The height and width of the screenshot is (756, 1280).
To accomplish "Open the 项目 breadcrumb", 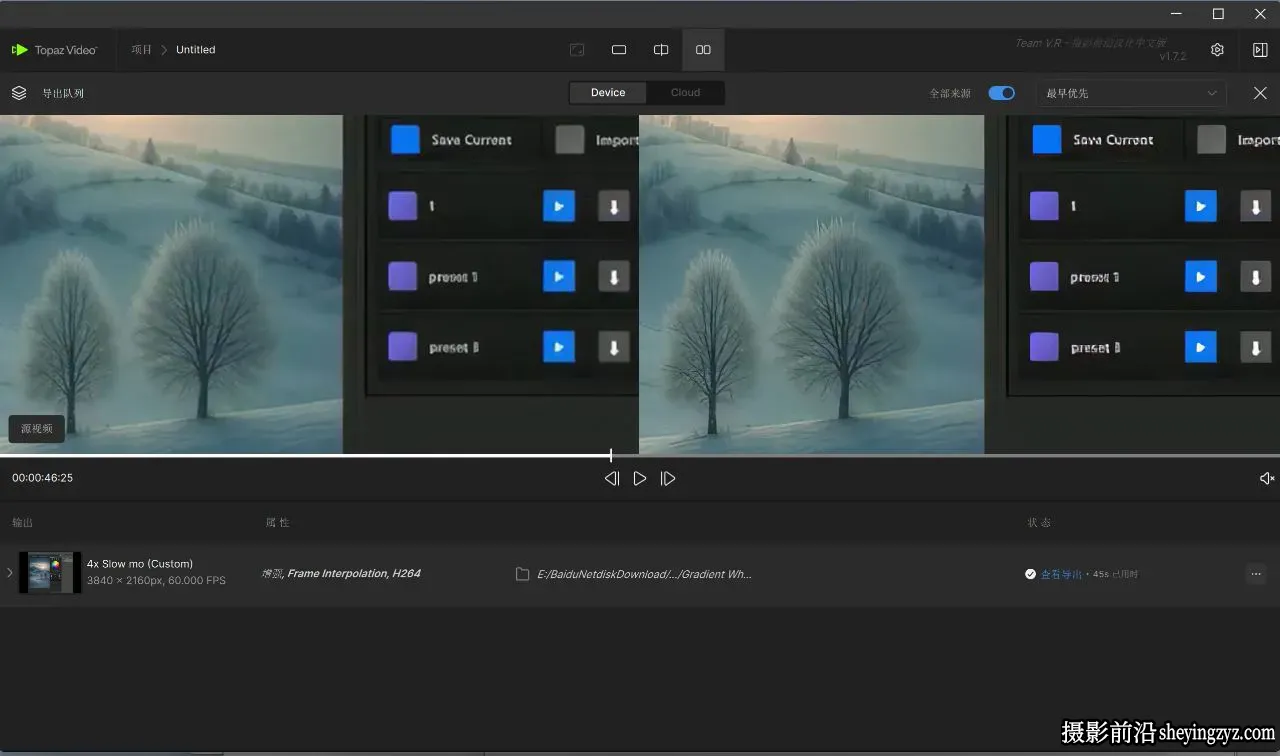I will tap(141, 50).
